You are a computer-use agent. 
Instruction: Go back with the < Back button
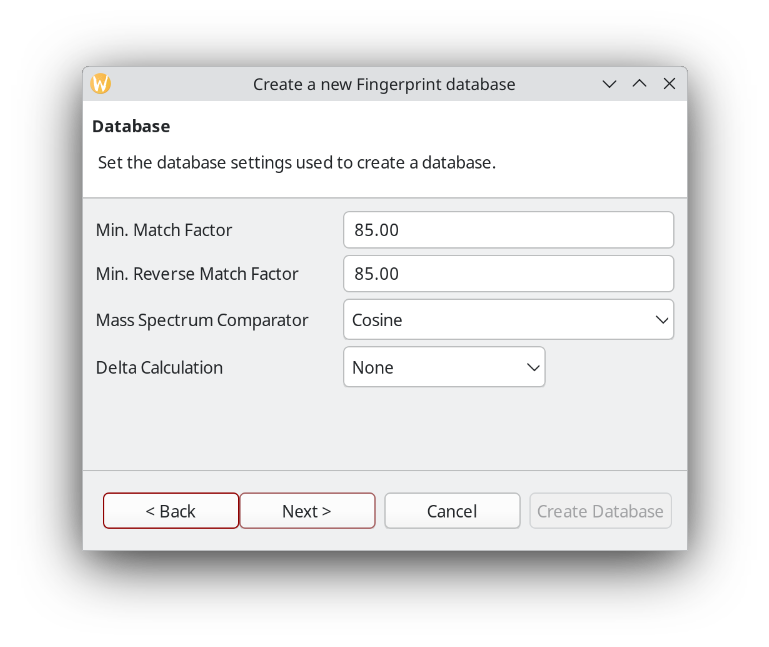pyautogui.click(x=171, y=511)
